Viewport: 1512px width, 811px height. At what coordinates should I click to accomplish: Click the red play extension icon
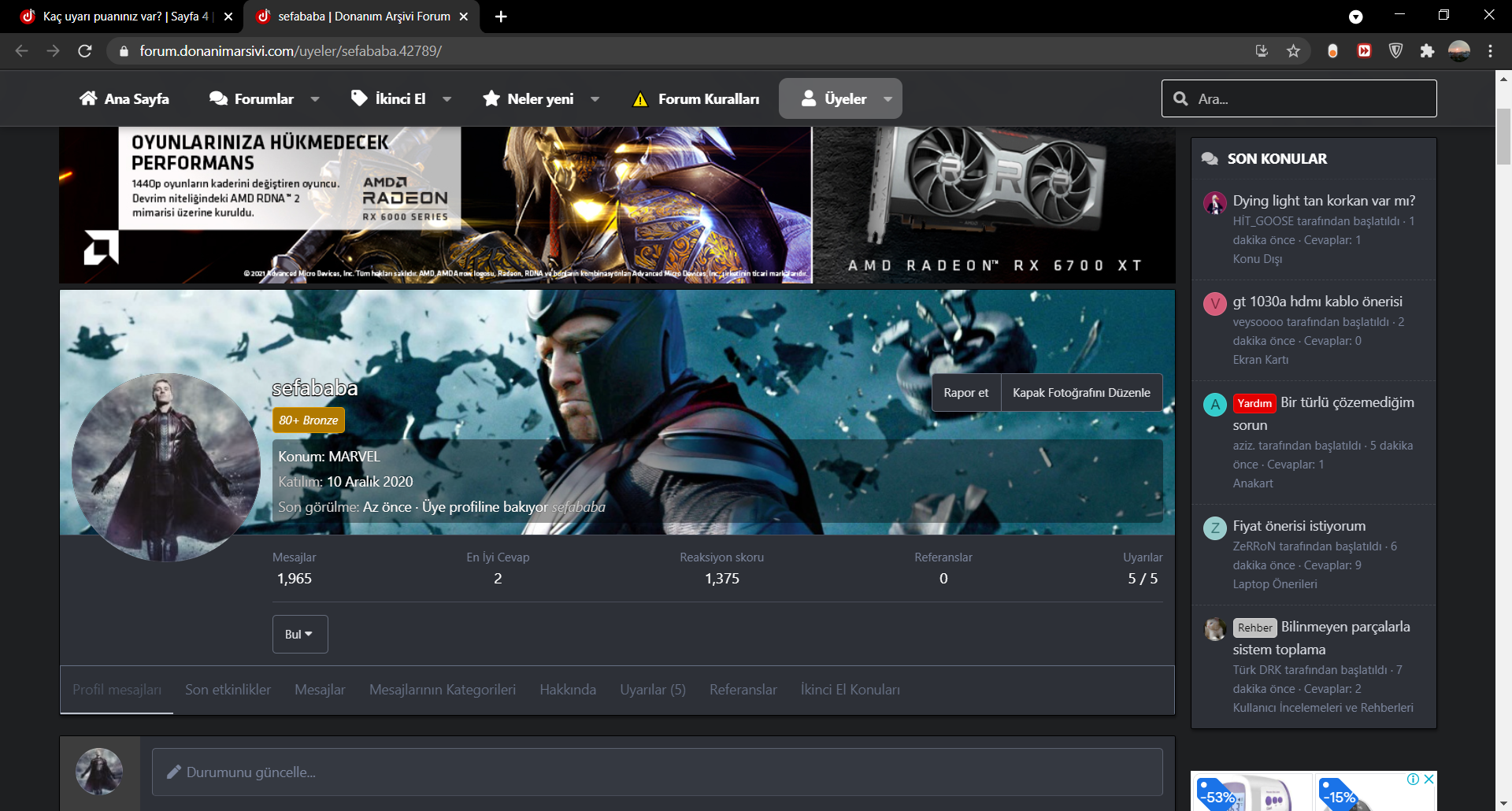[1364, 50]
